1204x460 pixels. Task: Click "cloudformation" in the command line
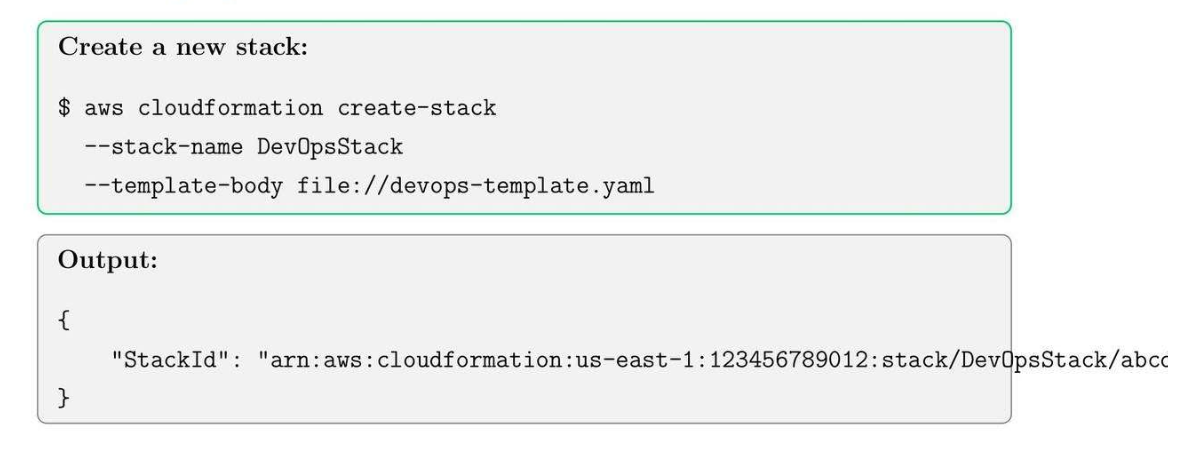tap(230, 109)
